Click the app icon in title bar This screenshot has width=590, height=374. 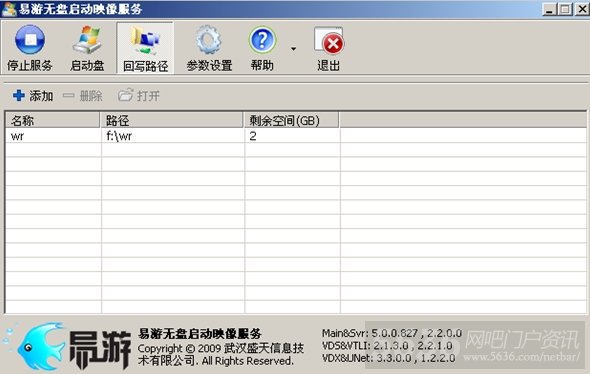(x=9, y=9)
